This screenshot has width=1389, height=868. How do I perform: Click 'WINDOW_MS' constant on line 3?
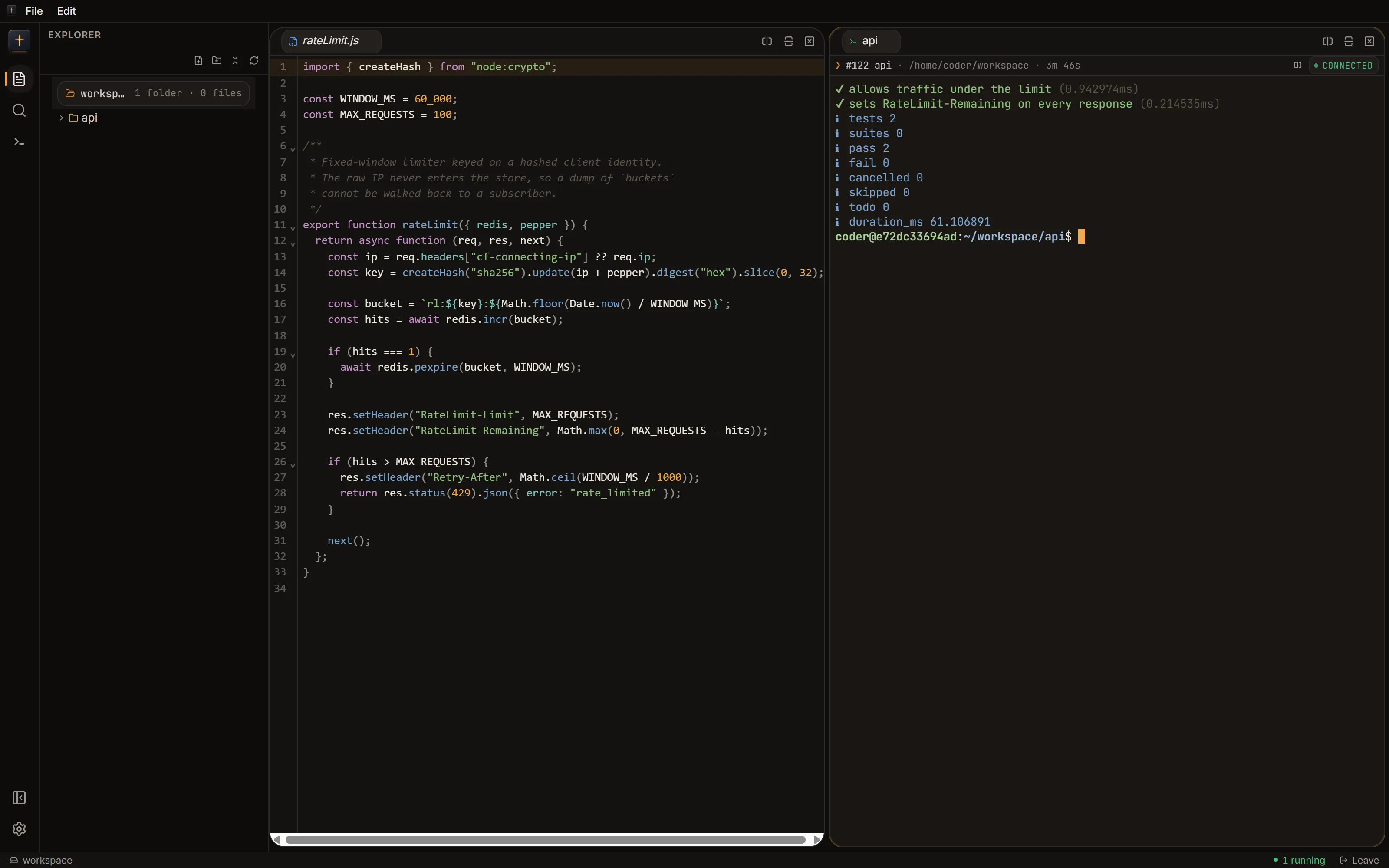click(x=368, y=99)
